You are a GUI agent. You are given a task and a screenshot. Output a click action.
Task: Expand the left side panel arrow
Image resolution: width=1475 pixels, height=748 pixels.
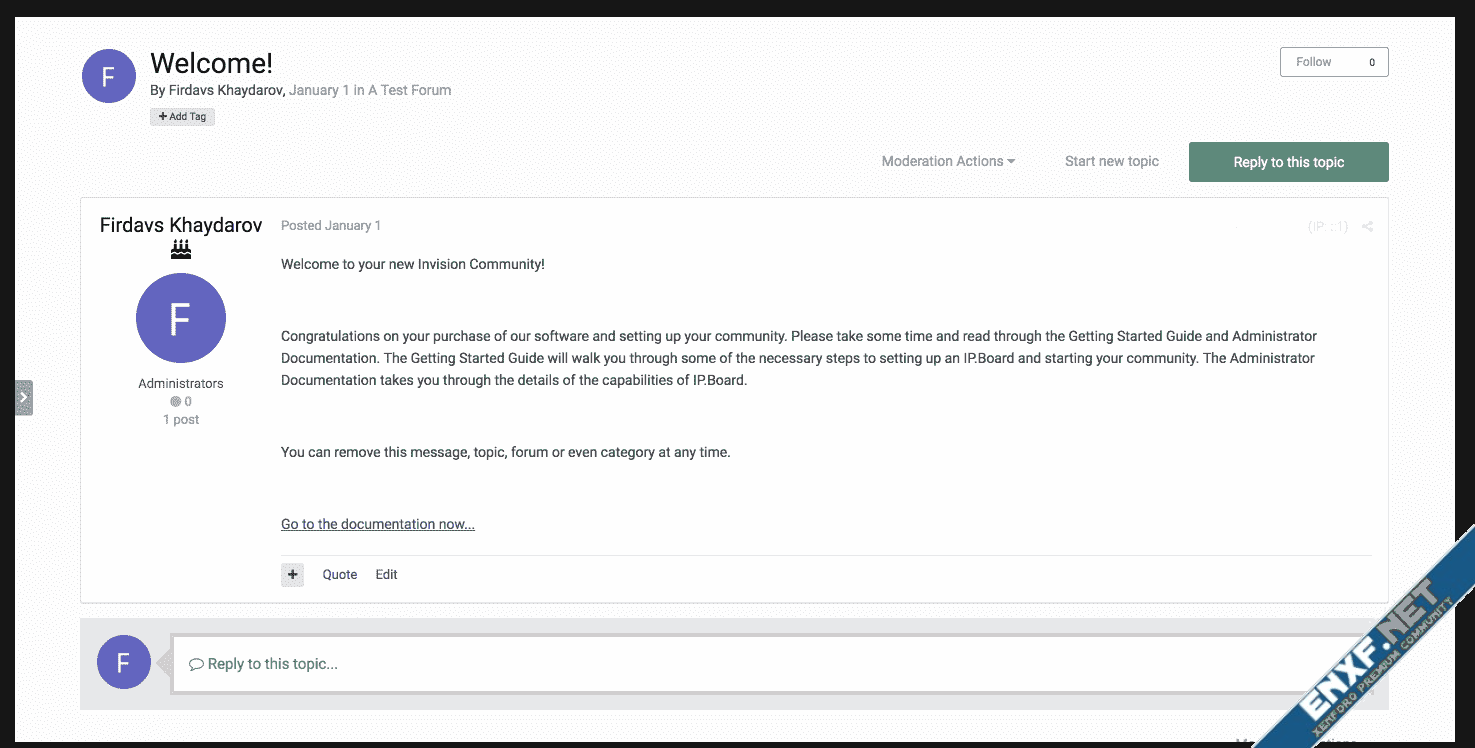(24, 397)
